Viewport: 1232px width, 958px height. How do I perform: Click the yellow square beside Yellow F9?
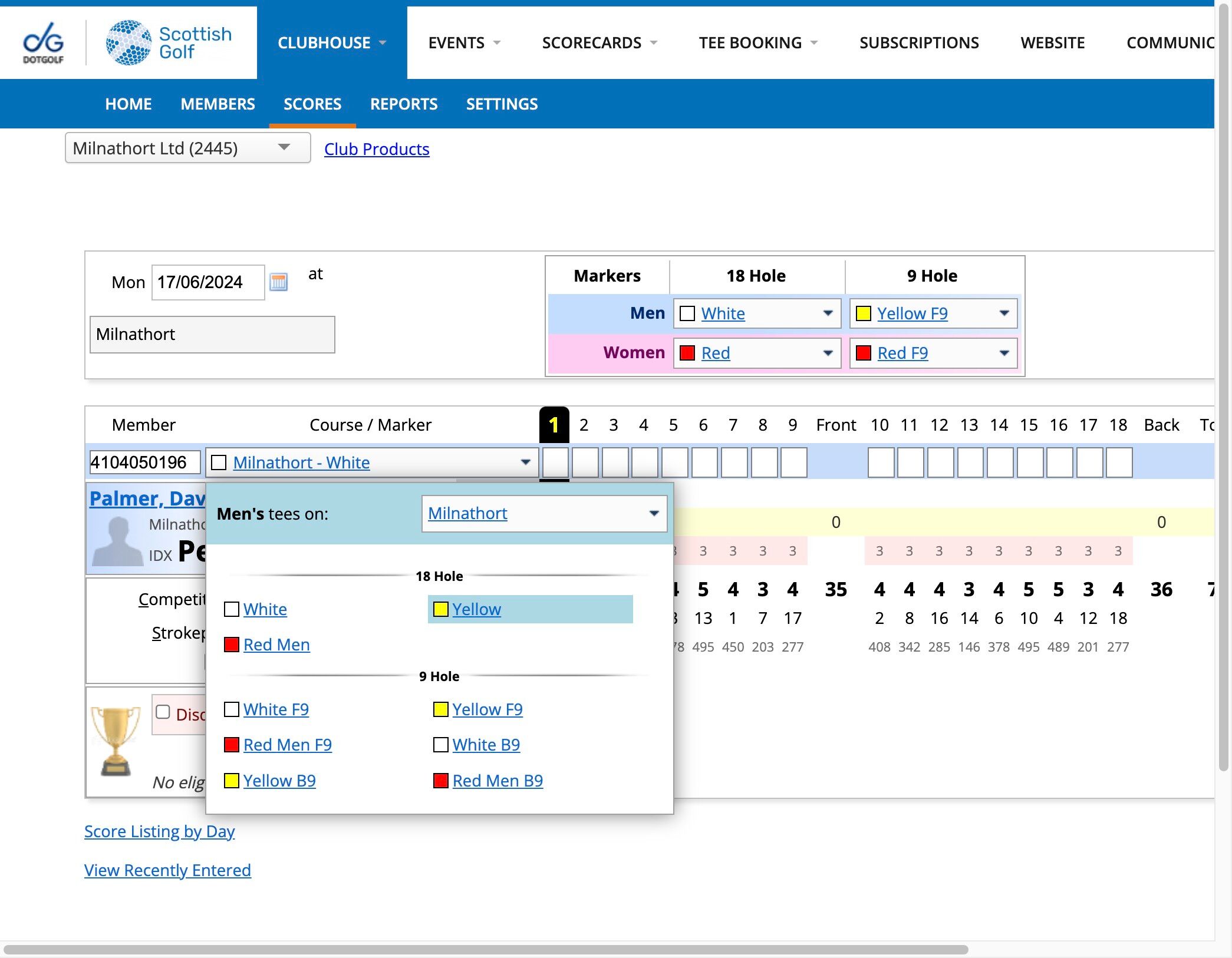pyautogui.click(x=440, y=709)
